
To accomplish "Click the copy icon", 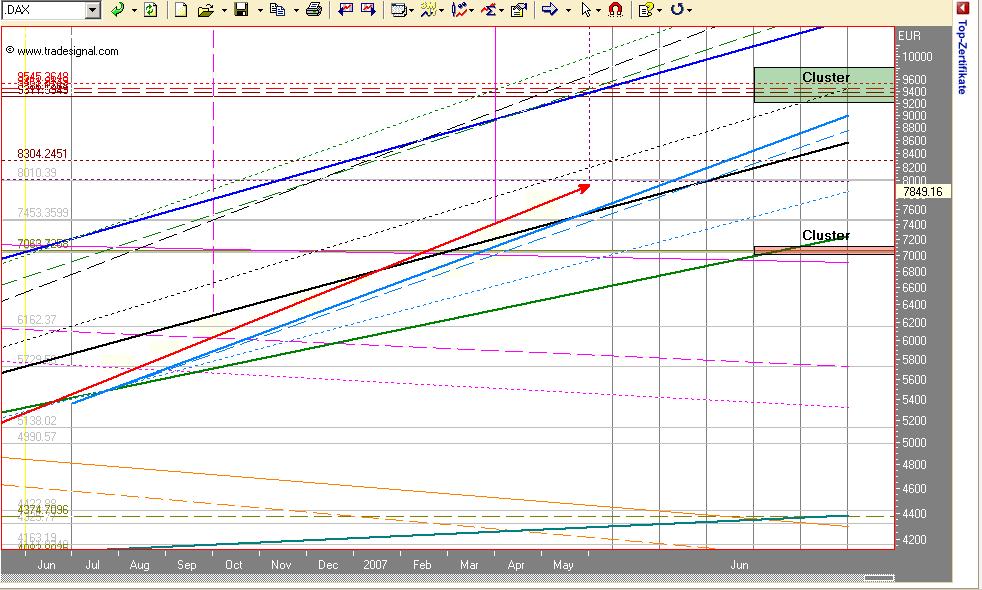I will click(277, 10).
